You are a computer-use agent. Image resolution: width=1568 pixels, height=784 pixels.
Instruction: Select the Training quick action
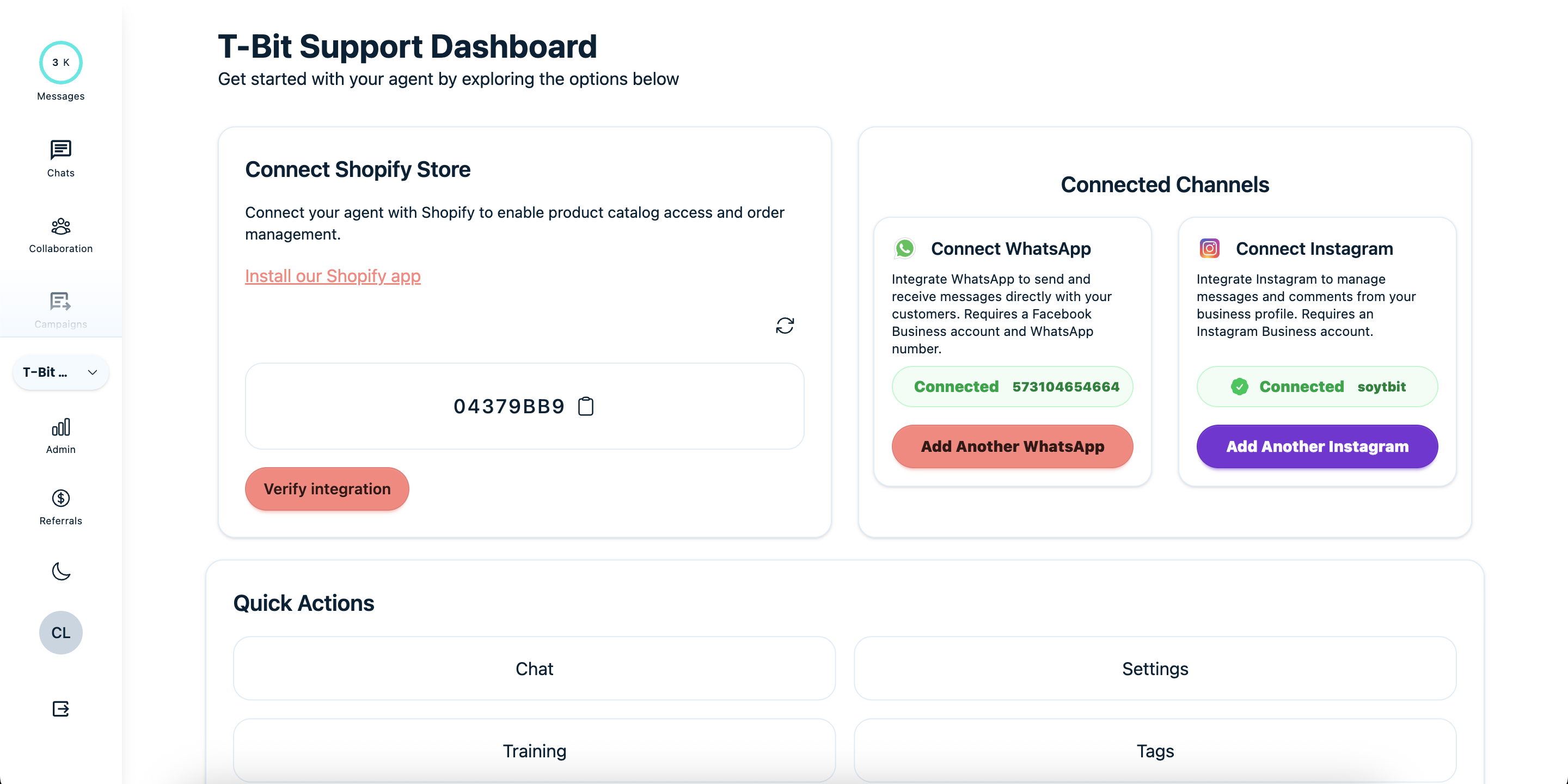534,751
